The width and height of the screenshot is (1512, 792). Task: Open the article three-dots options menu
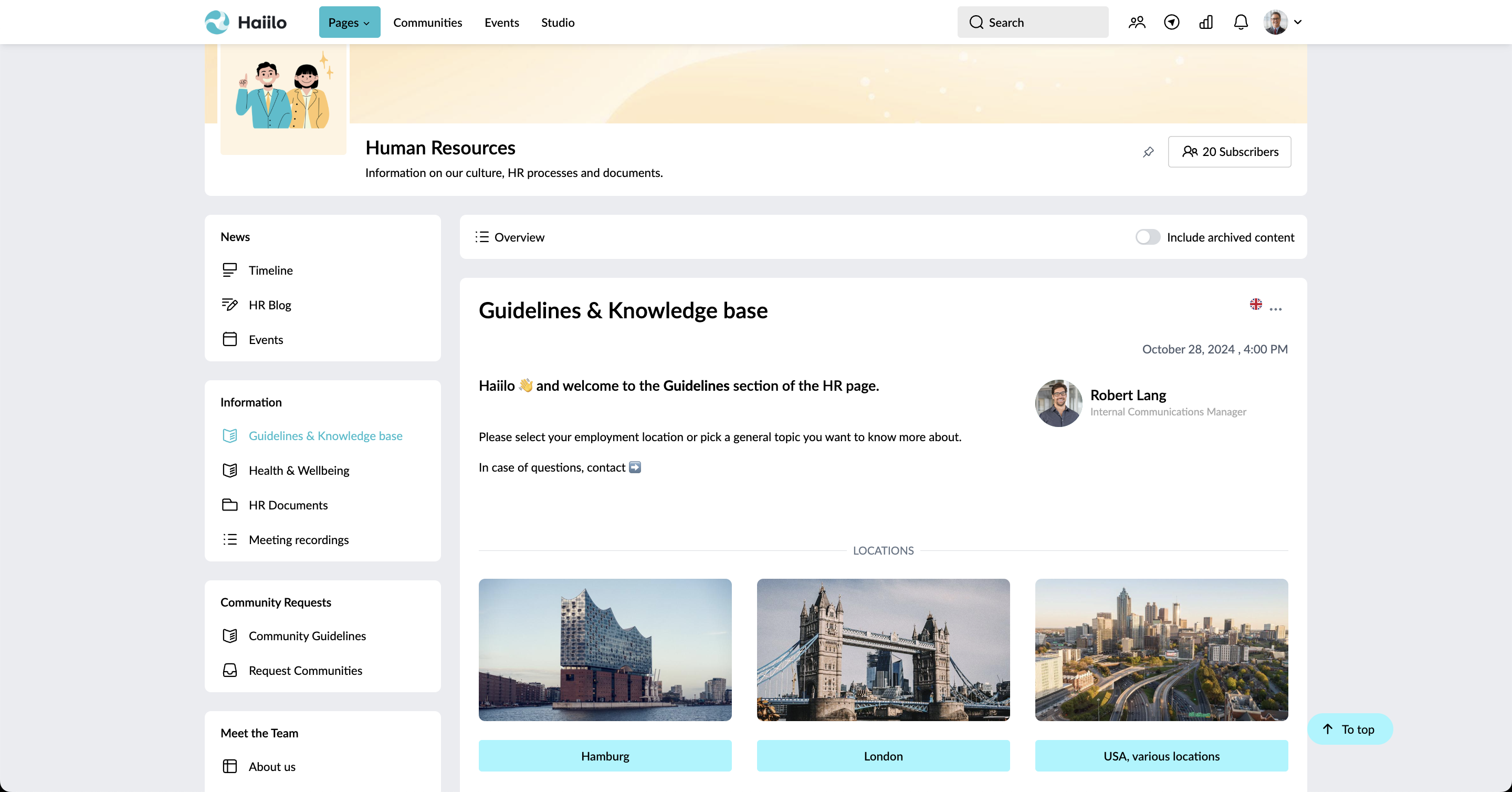[x=1275, y=309]
